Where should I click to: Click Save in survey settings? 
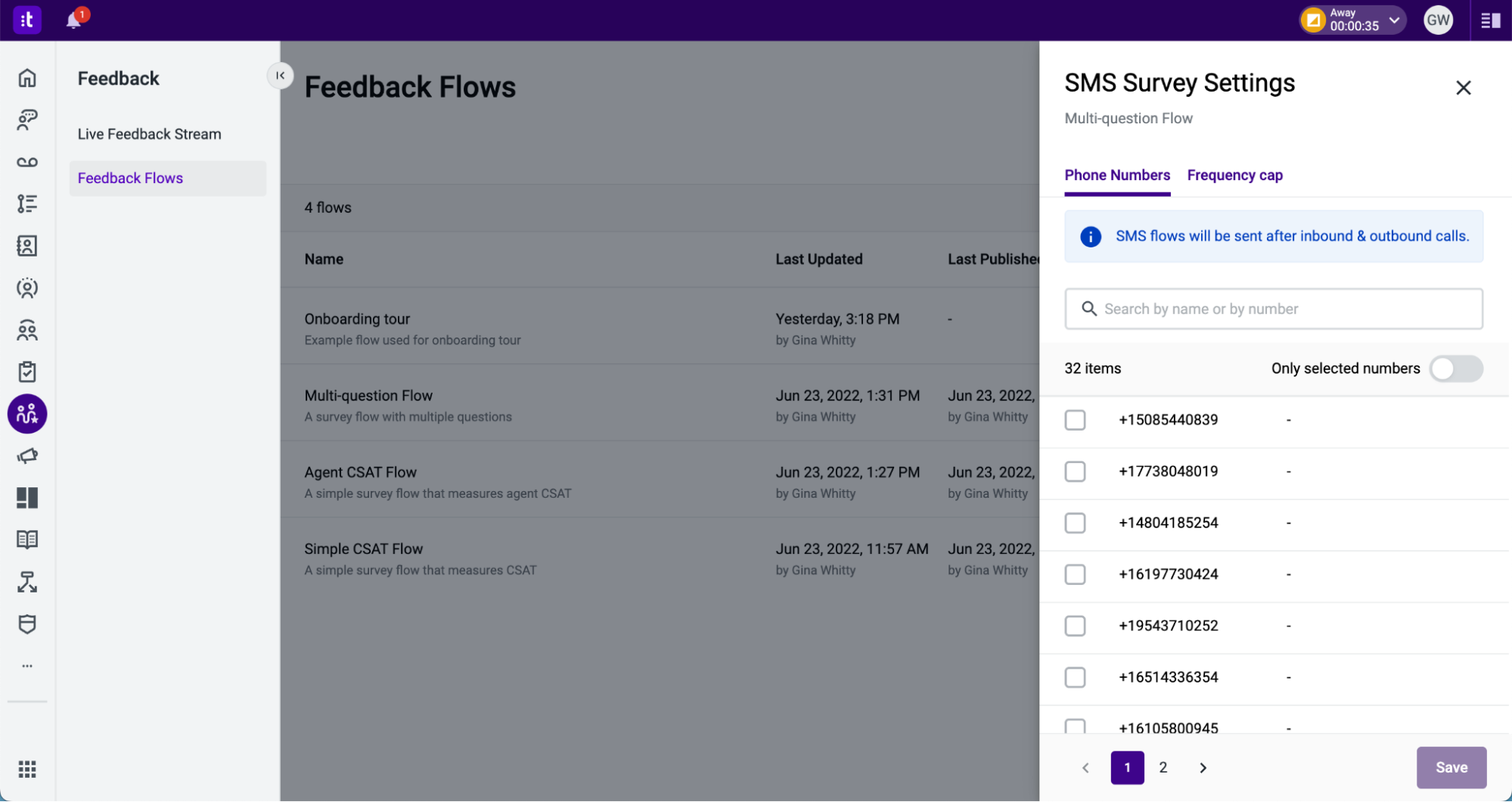[x=1451, y=767]
